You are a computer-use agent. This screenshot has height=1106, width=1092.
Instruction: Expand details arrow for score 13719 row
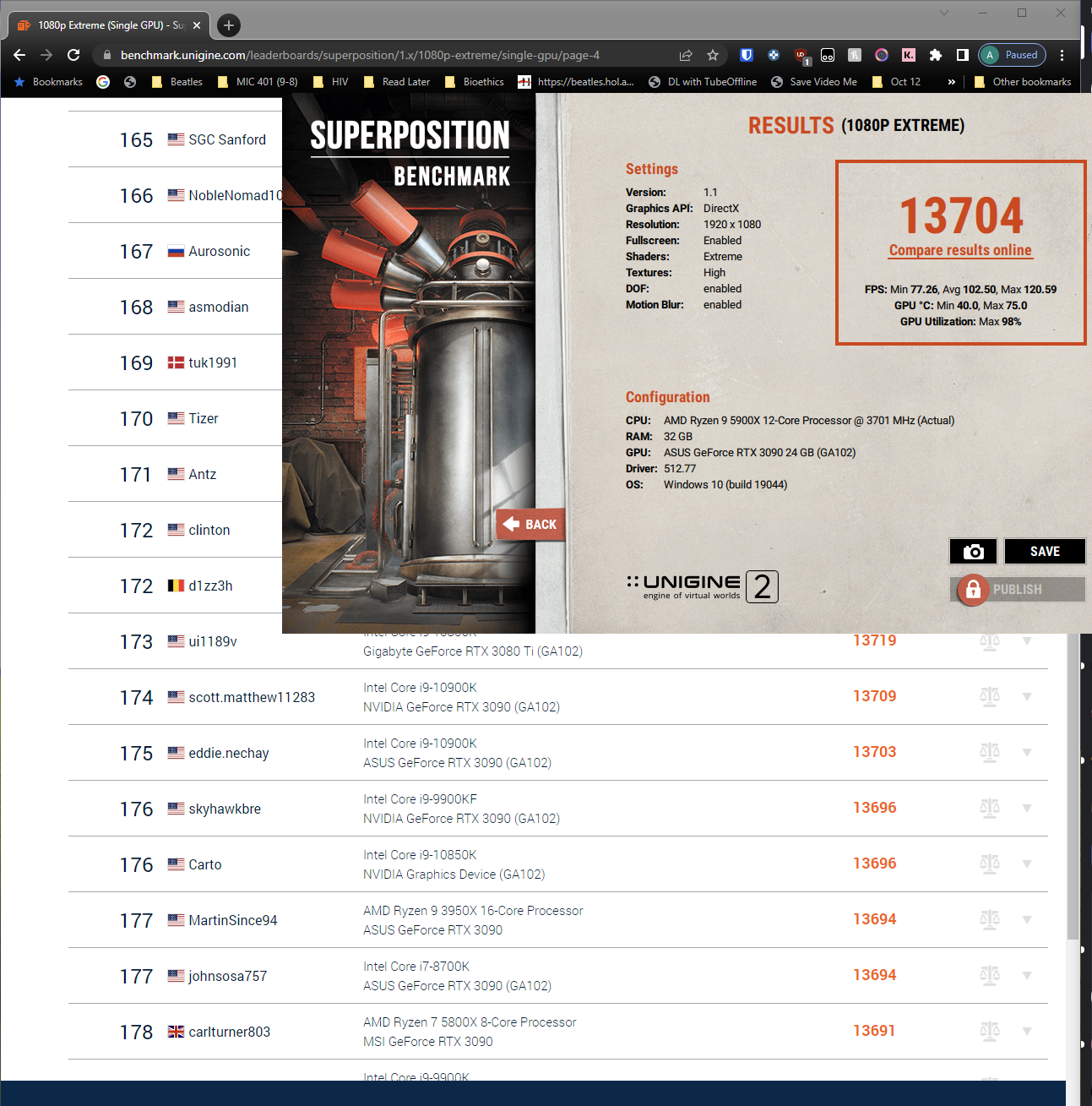pyautogui.click(x=1027, y=641)
